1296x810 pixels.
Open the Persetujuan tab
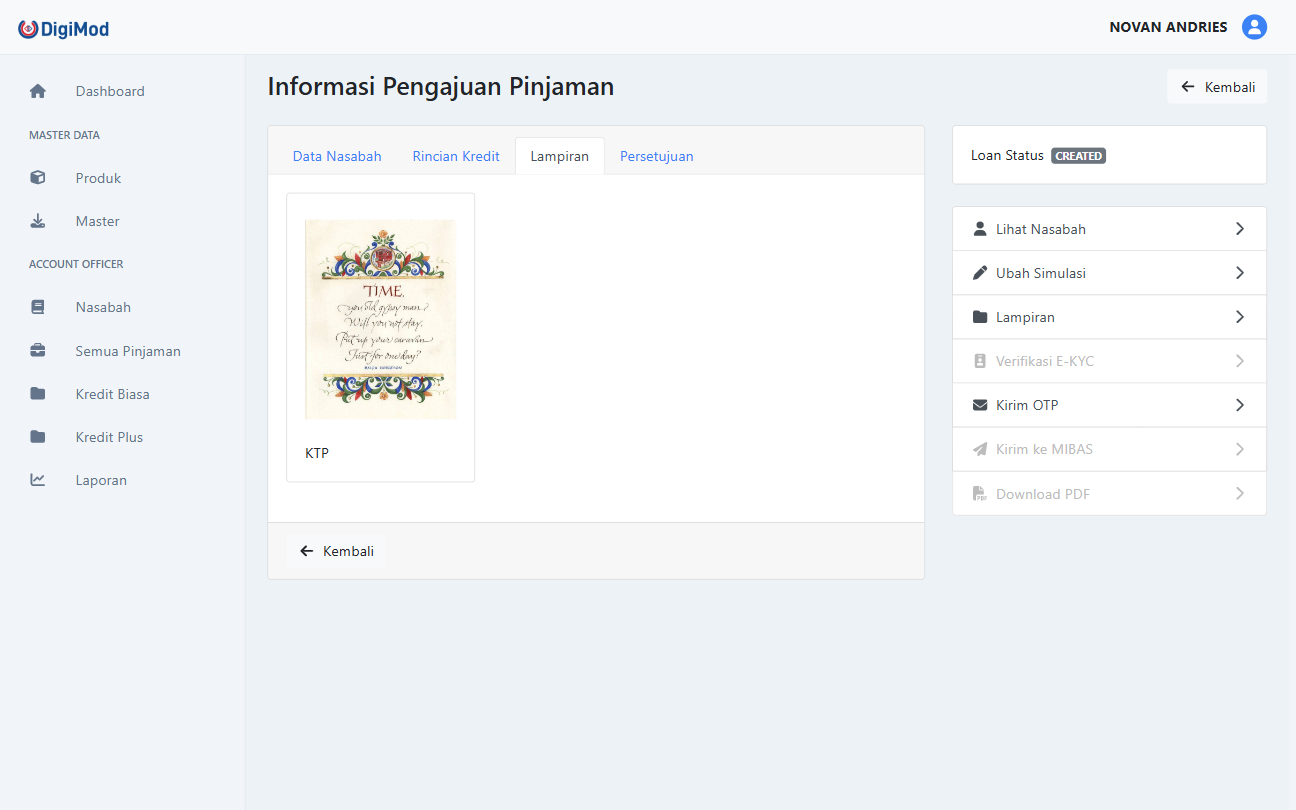(656, 156)
